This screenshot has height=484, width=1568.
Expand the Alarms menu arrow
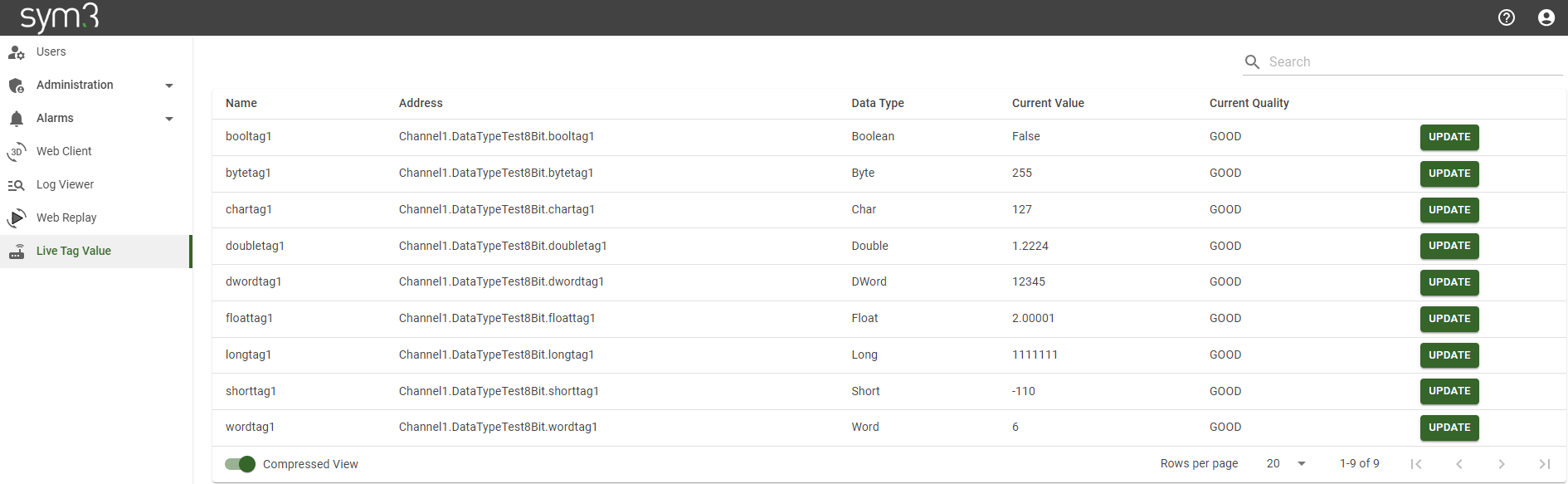coord(169,119)
